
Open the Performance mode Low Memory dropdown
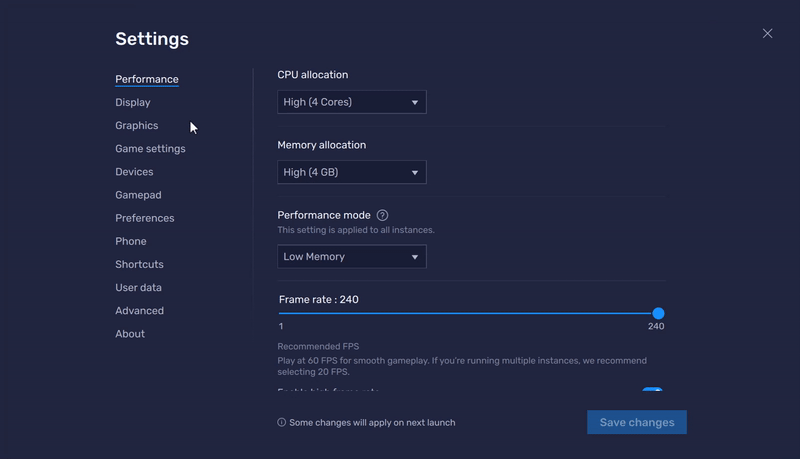(351, 257)
